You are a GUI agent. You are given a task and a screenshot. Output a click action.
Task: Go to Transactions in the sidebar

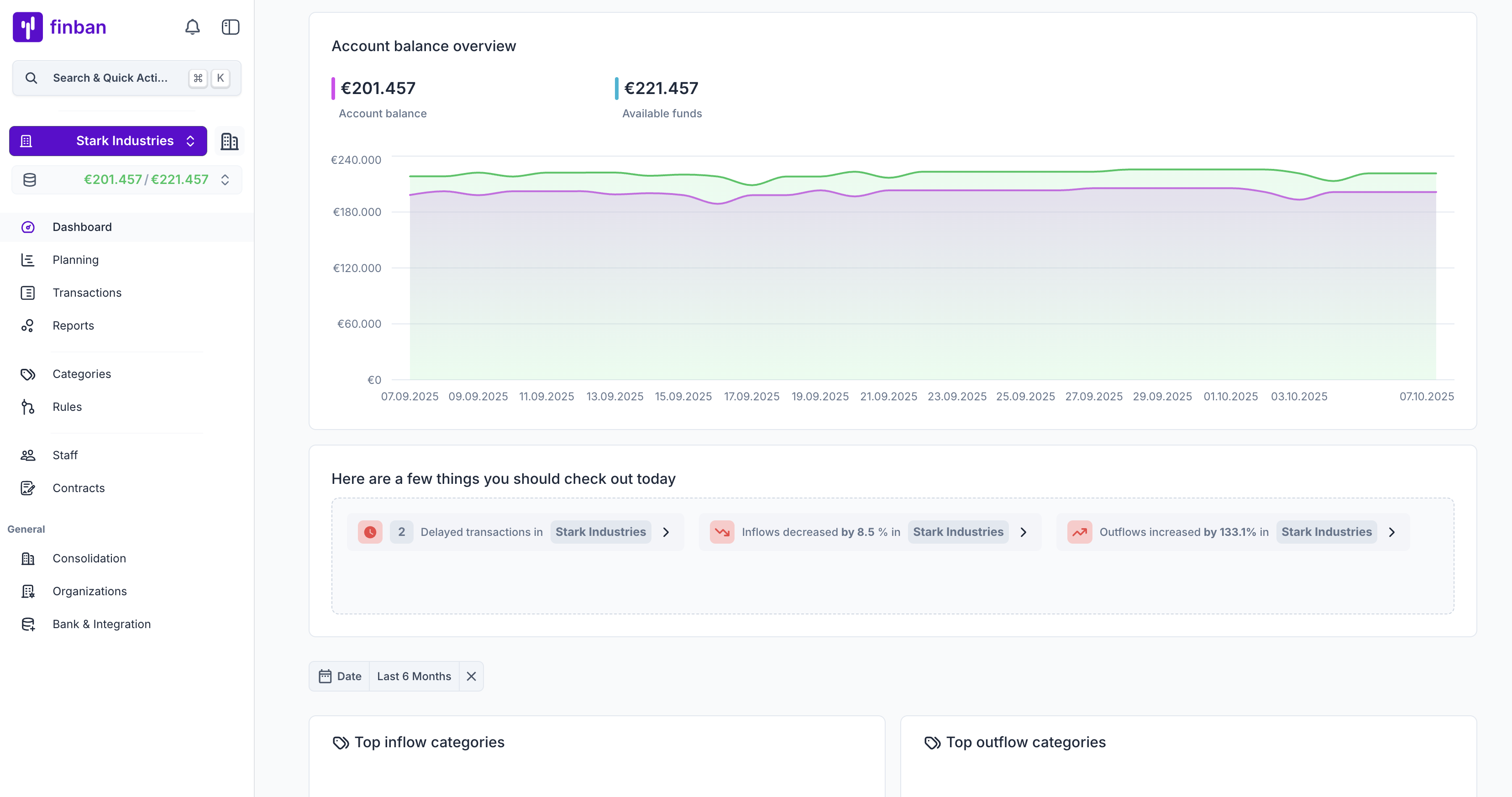[x=87, y=293]
